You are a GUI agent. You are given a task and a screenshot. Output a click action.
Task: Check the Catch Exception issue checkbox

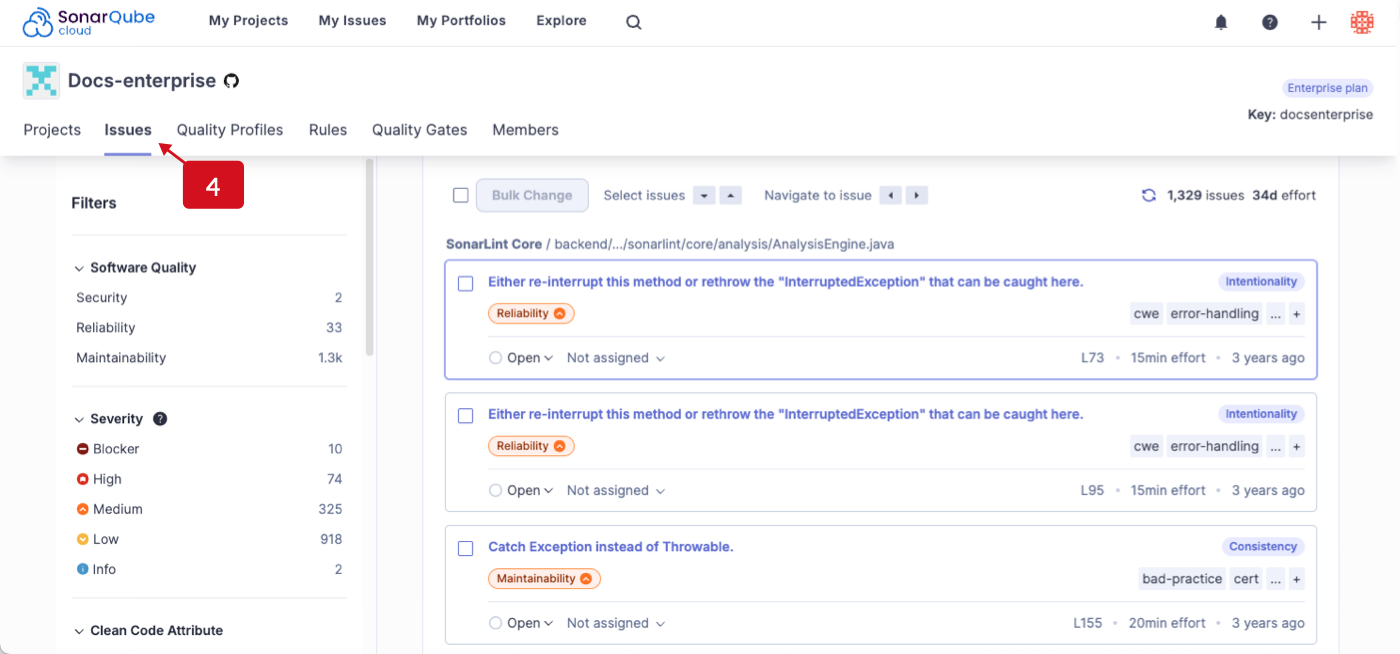click(465, 548)
